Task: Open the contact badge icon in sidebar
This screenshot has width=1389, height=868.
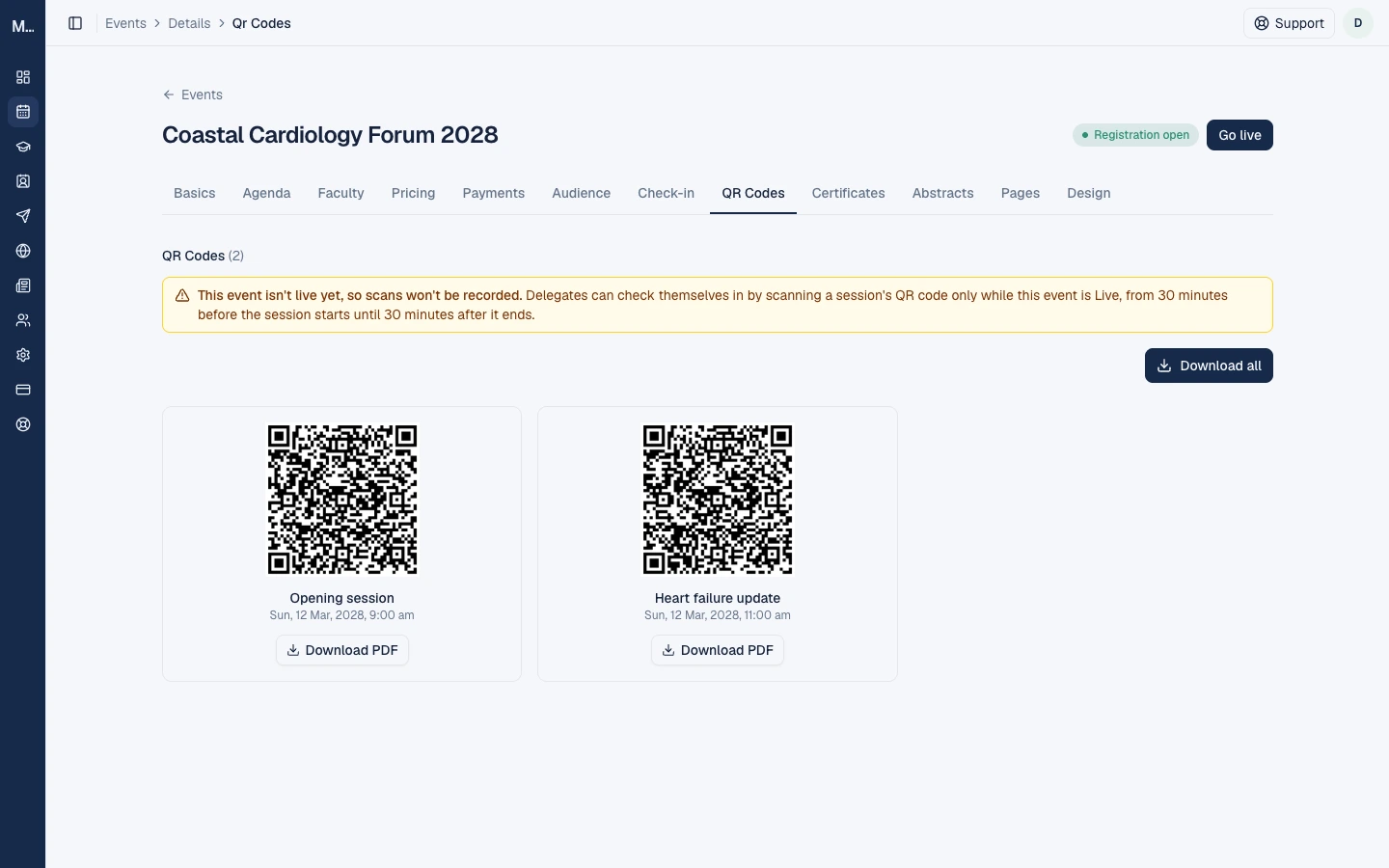Action: tap(23, 181)
